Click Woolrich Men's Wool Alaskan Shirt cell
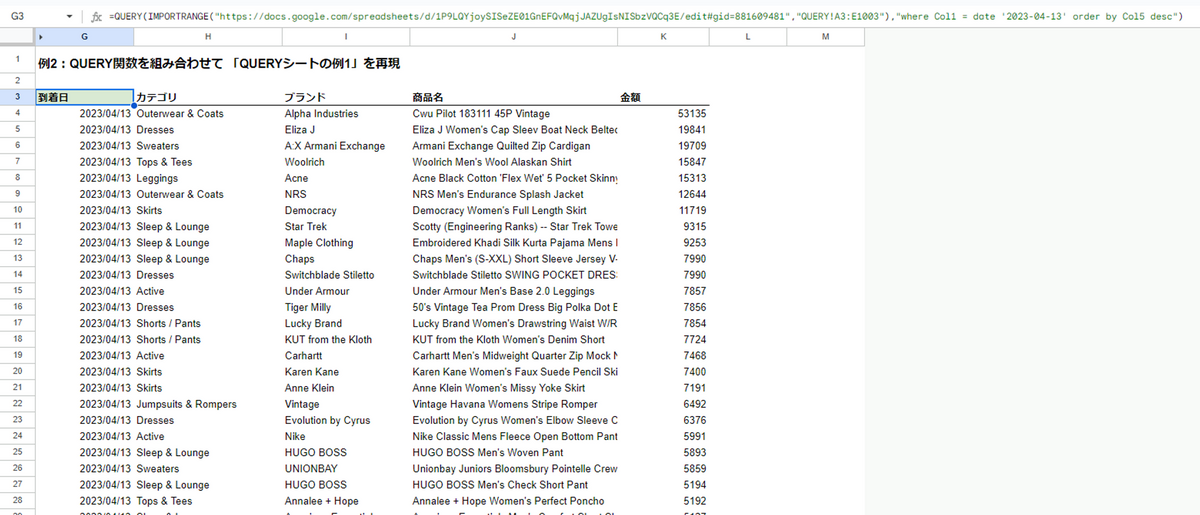Image resolution: width=1200 pixels, height=515 pixels. tap(513, 162)
